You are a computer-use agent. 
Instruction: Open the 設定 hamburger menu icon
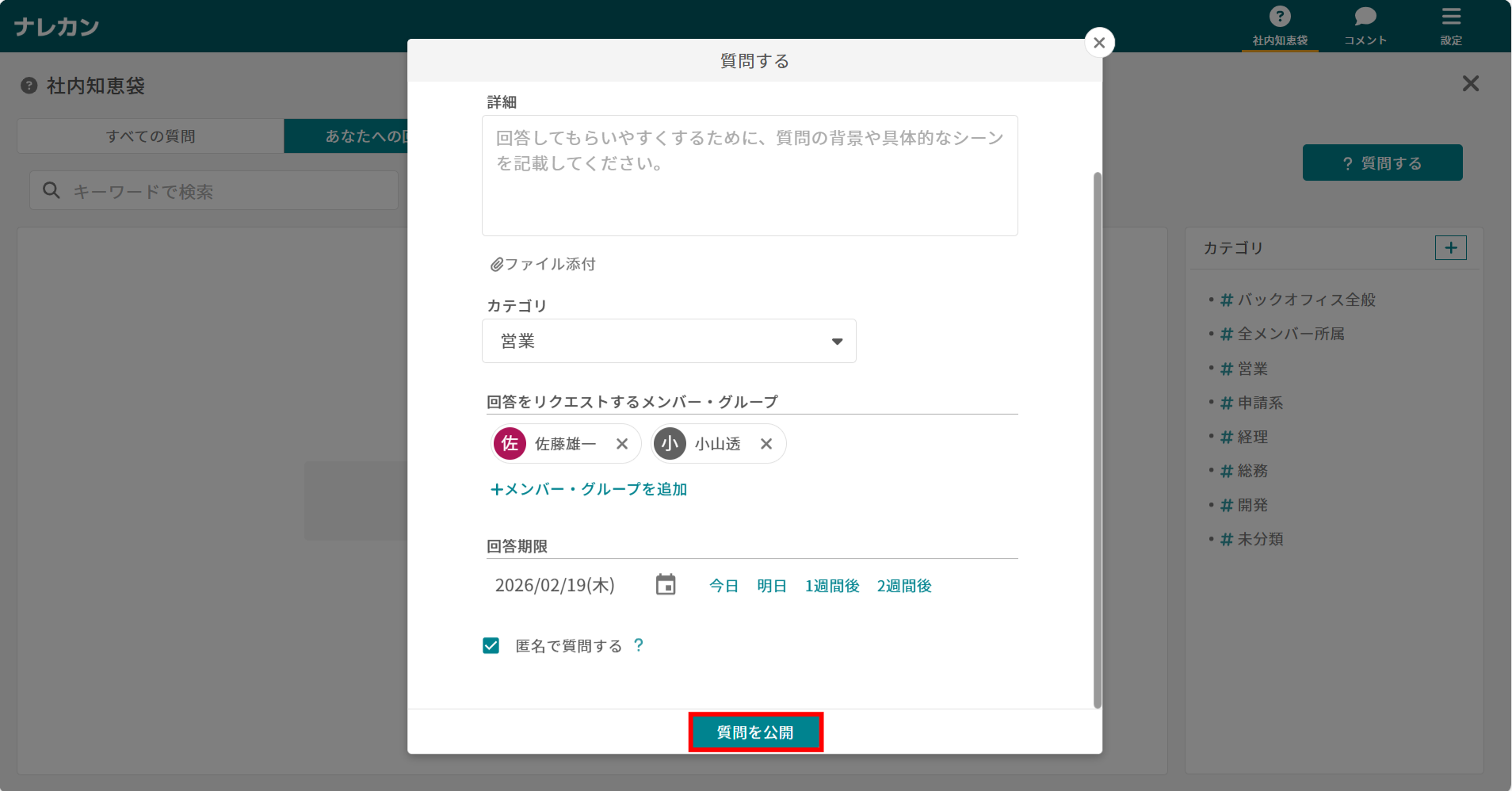pyautogui.click(x=1451, y=16)
